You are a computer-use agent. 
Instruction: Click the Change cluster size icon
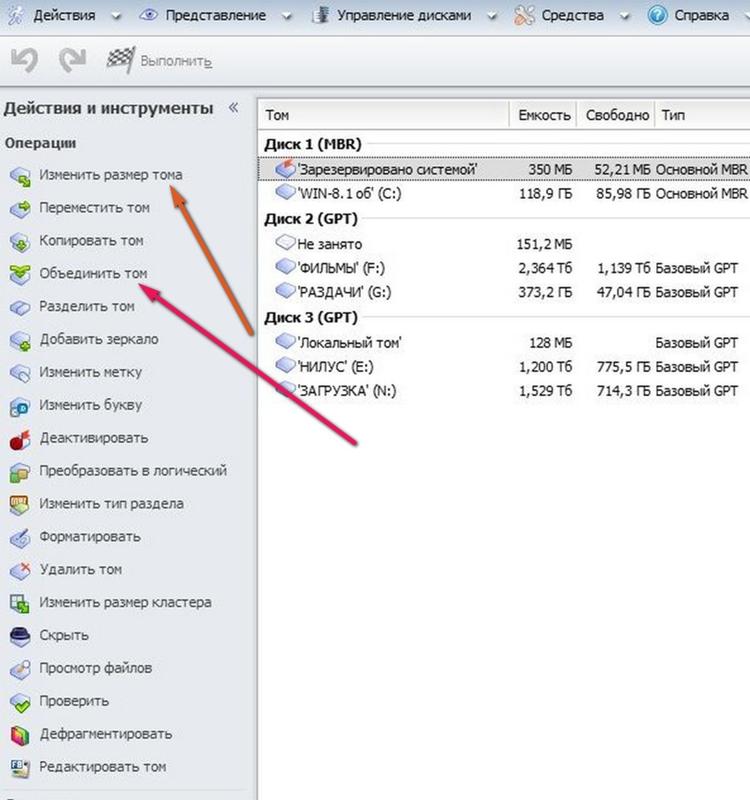(x=20, y=604)
